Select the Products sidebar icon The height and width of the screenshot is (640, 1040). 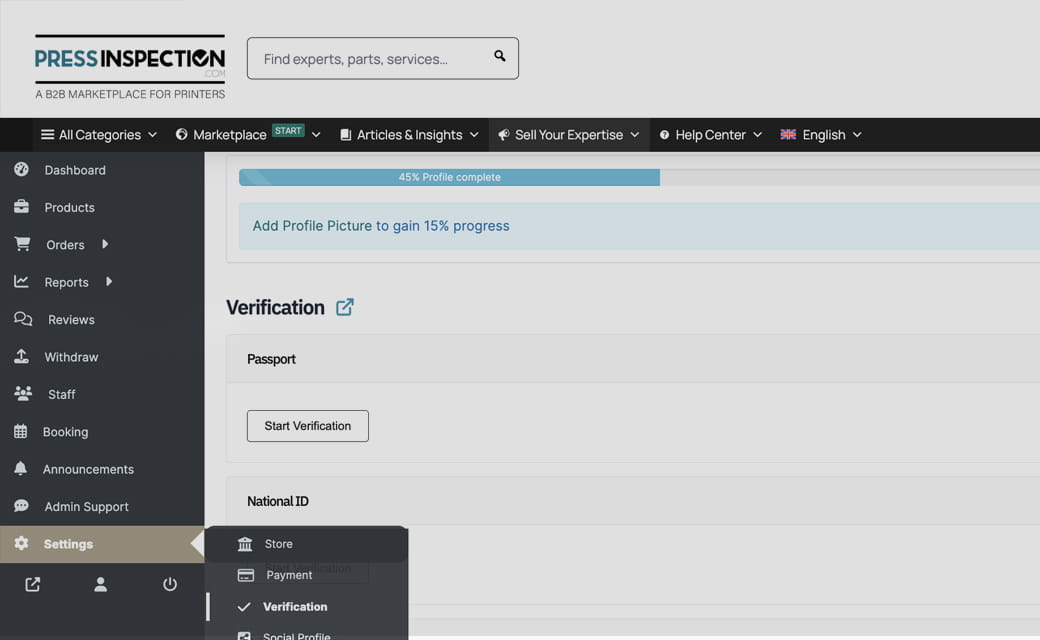22,207
